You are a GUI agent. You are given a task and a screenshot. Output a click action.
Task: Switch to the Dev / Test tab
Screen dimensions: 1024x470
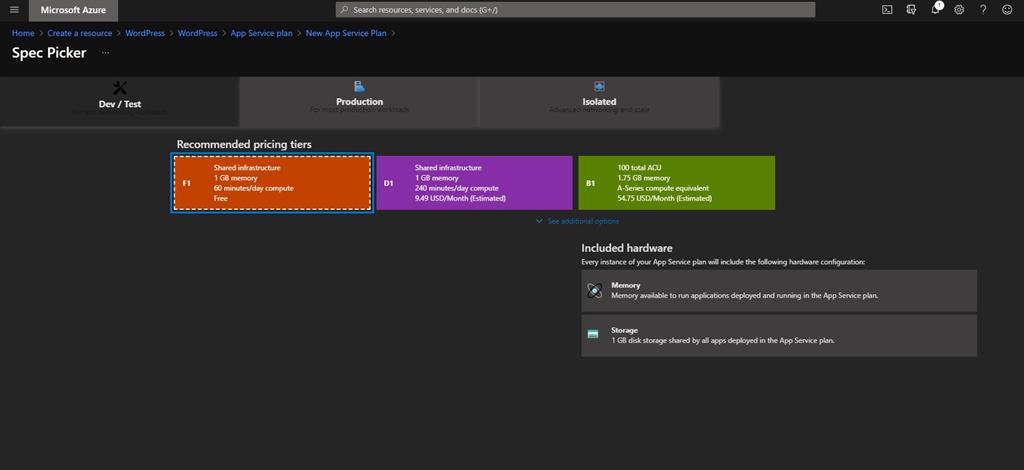point(120,101)
